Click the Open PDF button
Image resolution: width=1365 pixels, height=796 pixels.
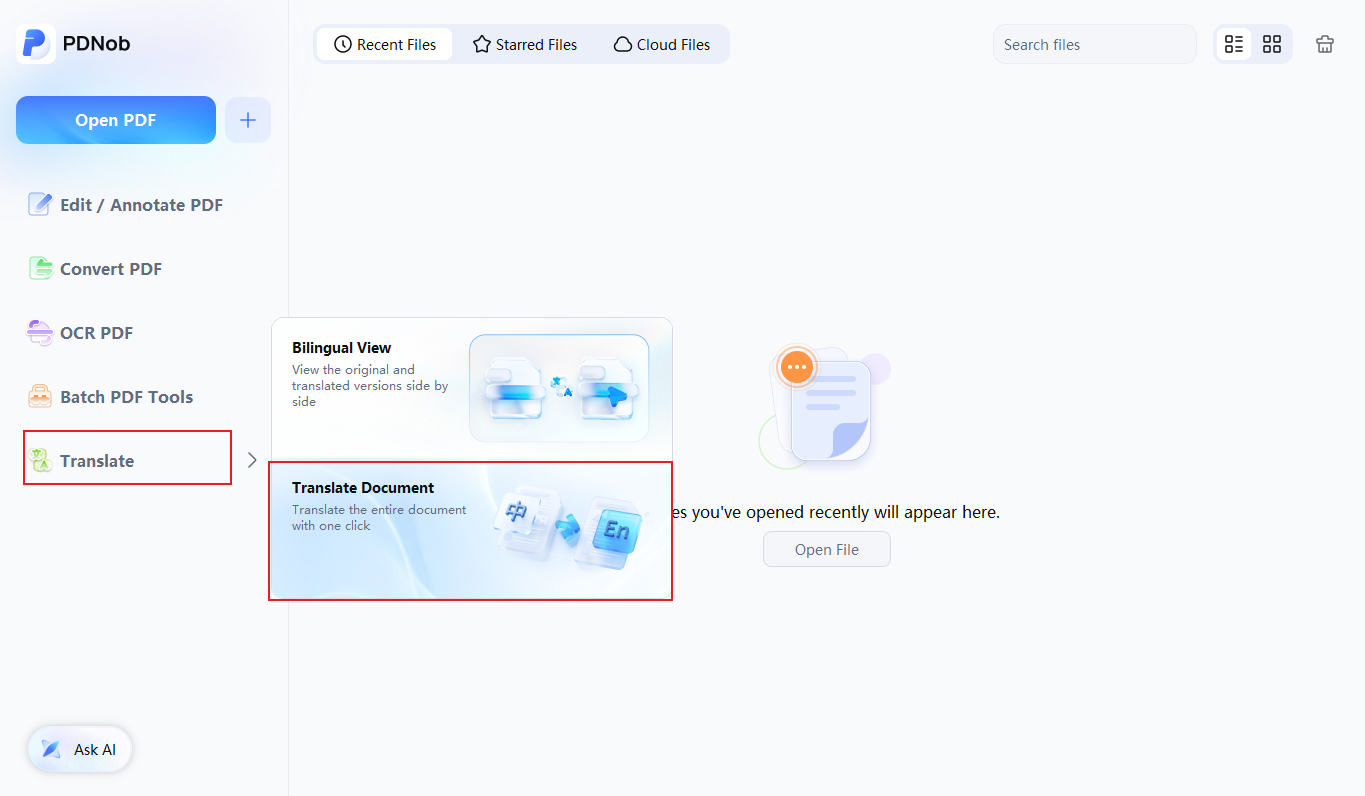(x=116, y=120)
